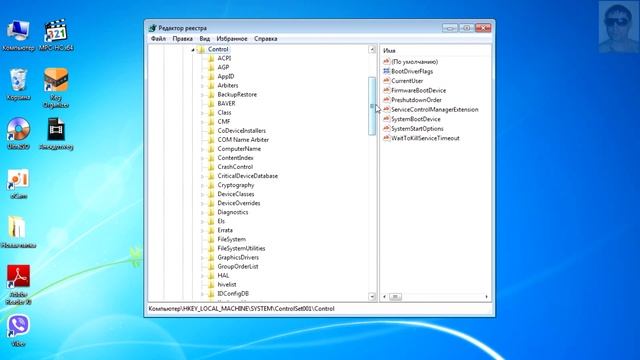The height and width of the screenshot is (360, 640).
Task: Select the CrashControl key
Action: pos(235,167)
